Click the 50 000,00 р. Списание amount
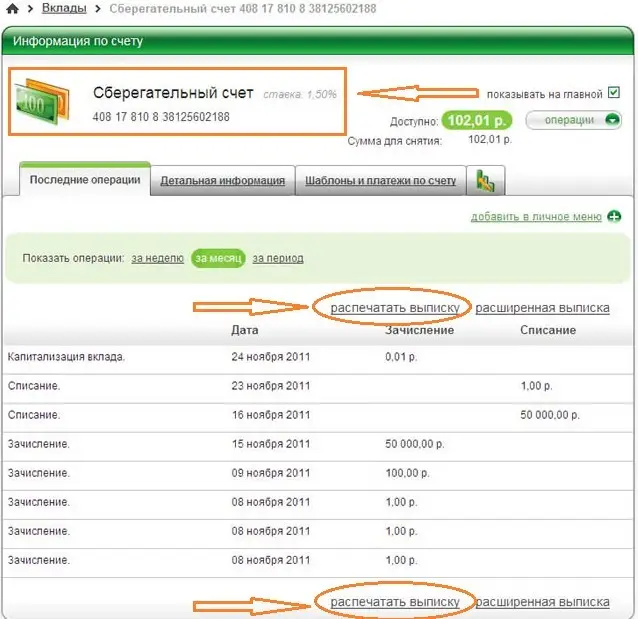Image resolution: width=638 pixels, height=619 pixels. coord(550,415)
